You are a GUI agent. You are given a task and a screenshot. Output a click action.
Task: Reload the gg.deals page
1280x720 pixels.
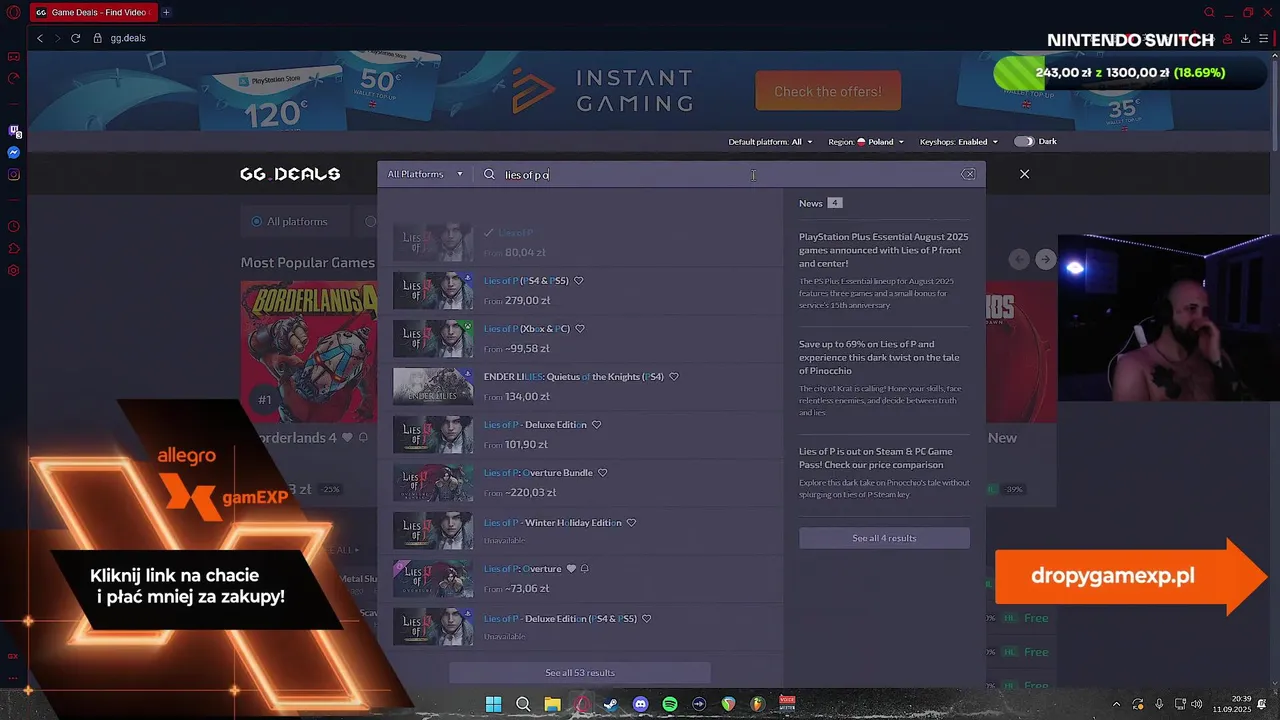(x=75, y=38)
